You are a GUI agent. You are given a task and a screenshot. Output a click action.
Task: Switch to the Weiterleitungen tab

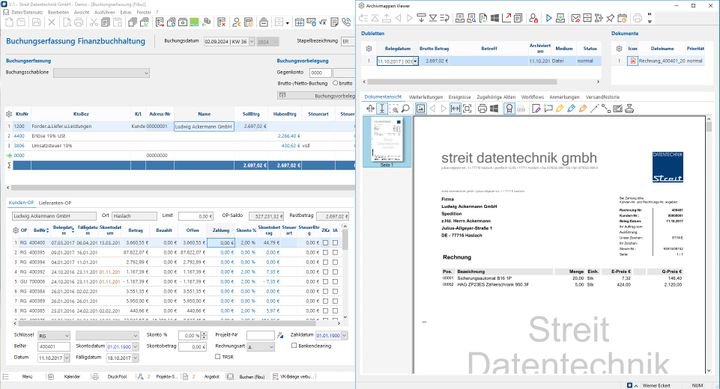(x=426, y=97)
